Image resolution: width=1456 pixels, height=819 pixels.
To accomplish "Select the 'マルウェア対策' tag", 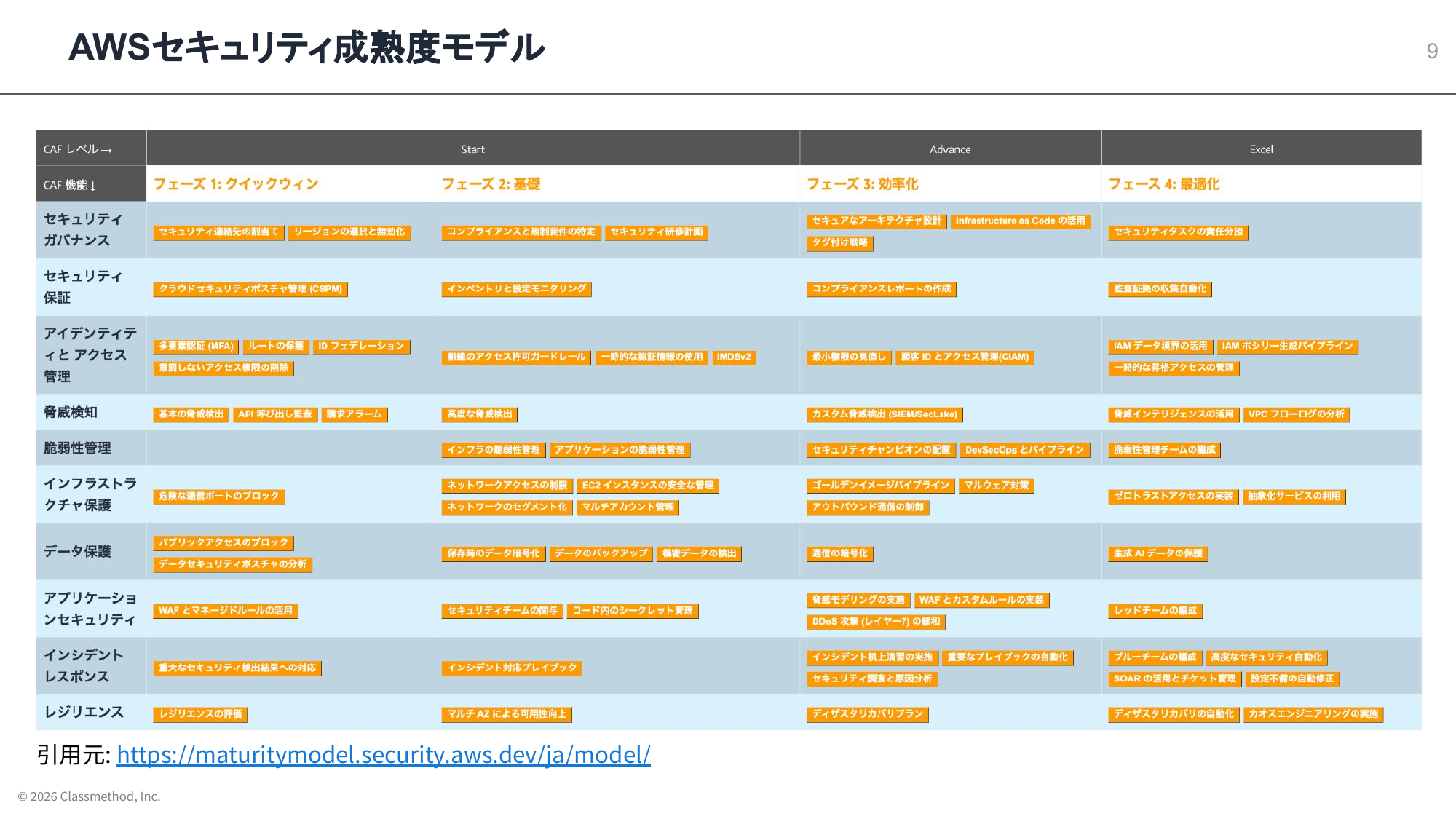I will pyautogui.click(x=997, y=486).
